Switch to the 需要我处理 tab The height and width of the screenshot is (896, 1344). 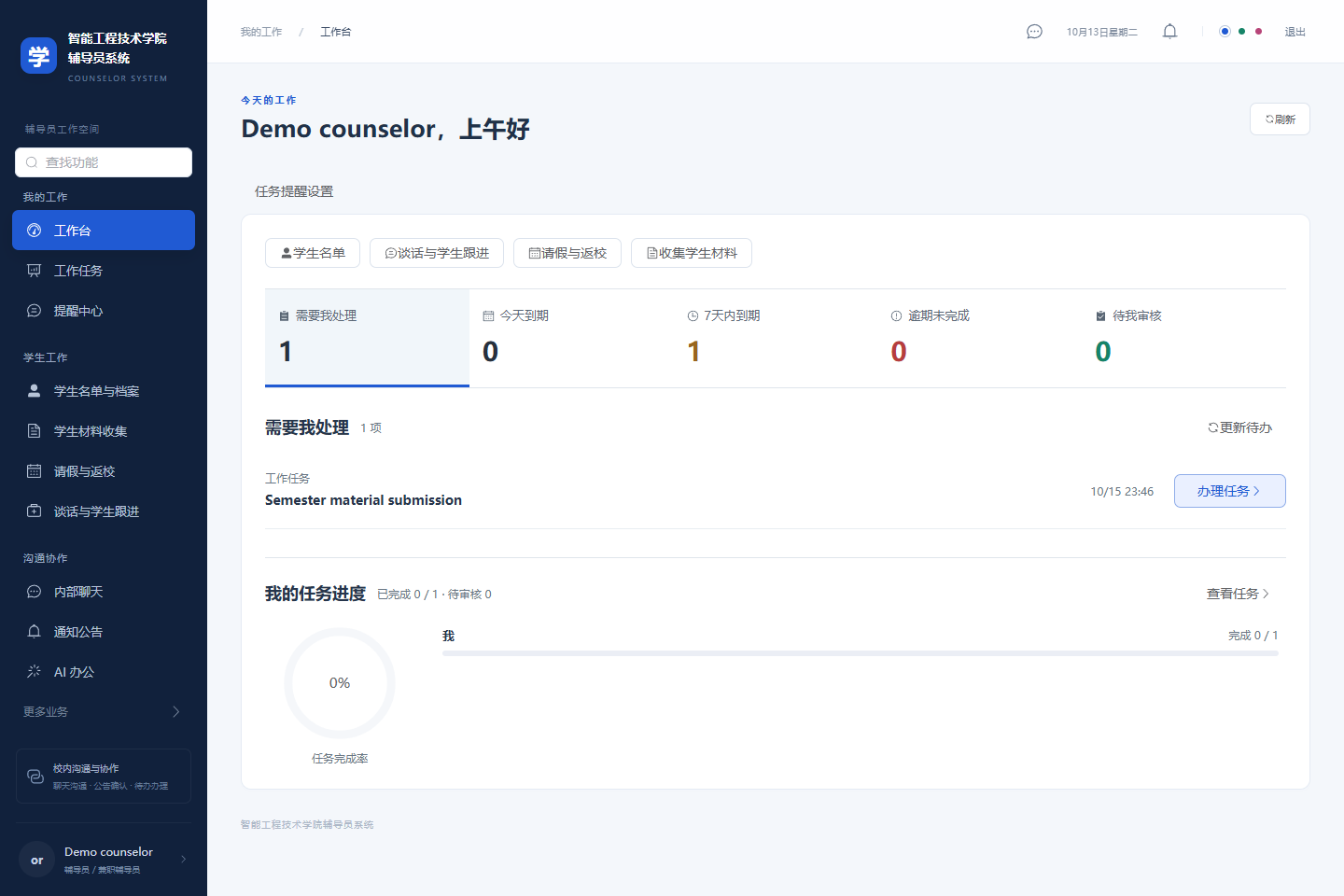(367, 338)
